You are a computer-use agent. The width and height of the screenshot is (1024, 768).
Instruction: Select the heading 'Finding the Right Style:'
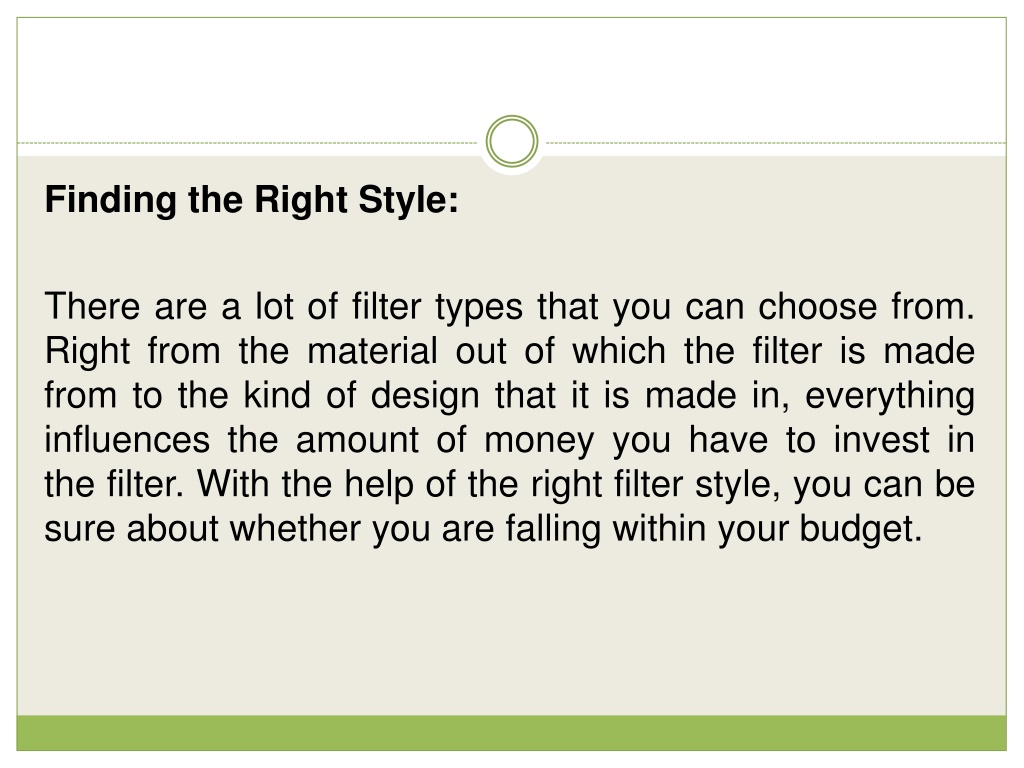pos(252,200)
